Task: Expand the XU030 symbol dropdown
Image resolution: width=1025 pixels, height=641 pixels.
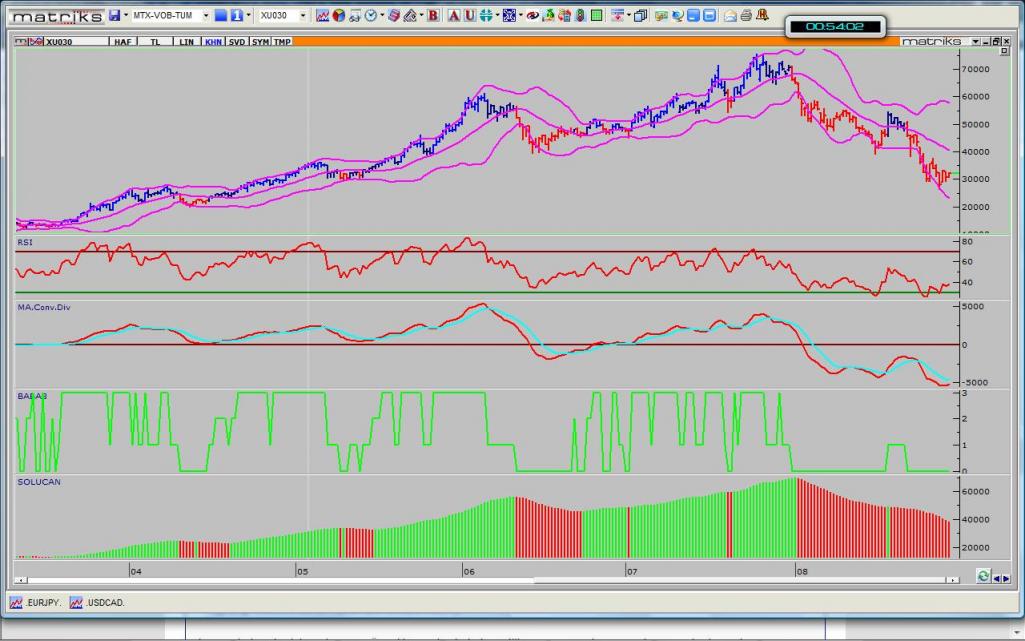Action: tap(303, 16)
